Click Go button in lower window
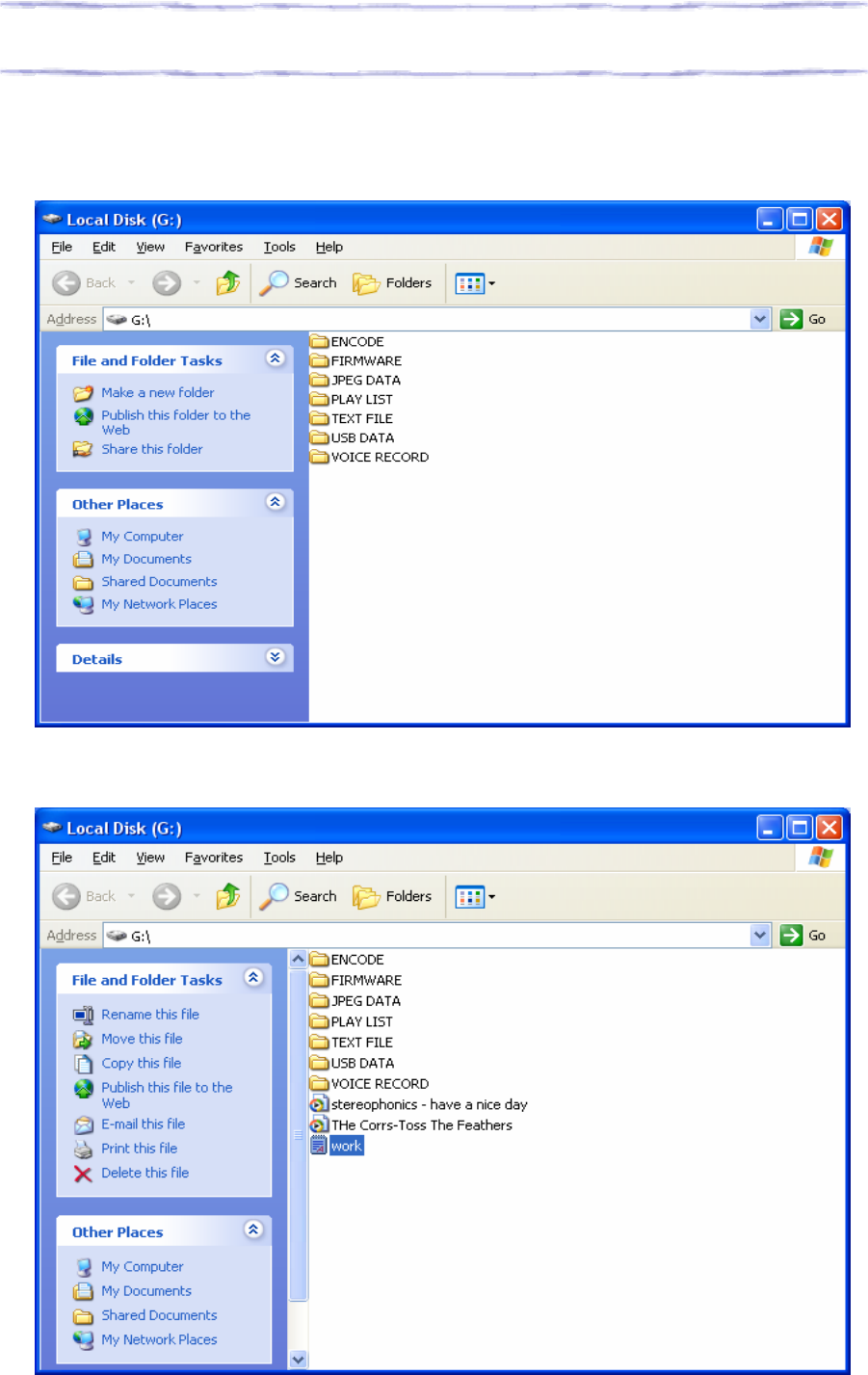 (804, 935)
